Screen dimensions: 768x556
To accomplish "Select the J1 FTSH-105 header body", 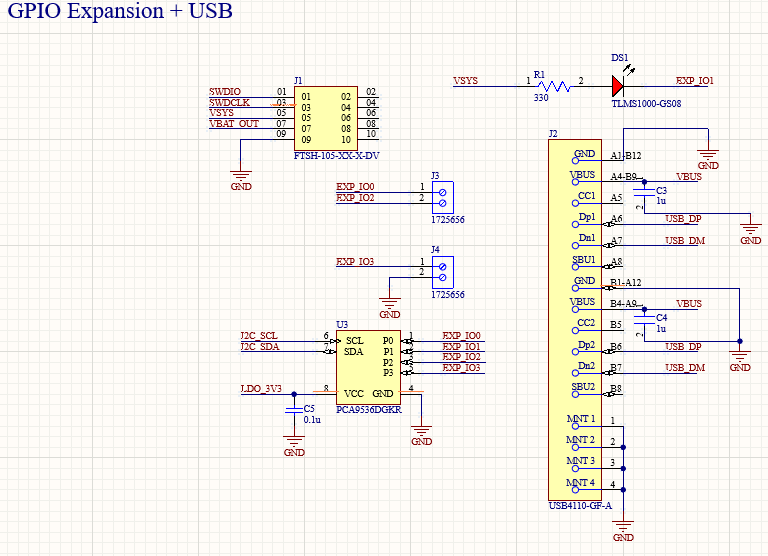I will [x=326, y=119].
